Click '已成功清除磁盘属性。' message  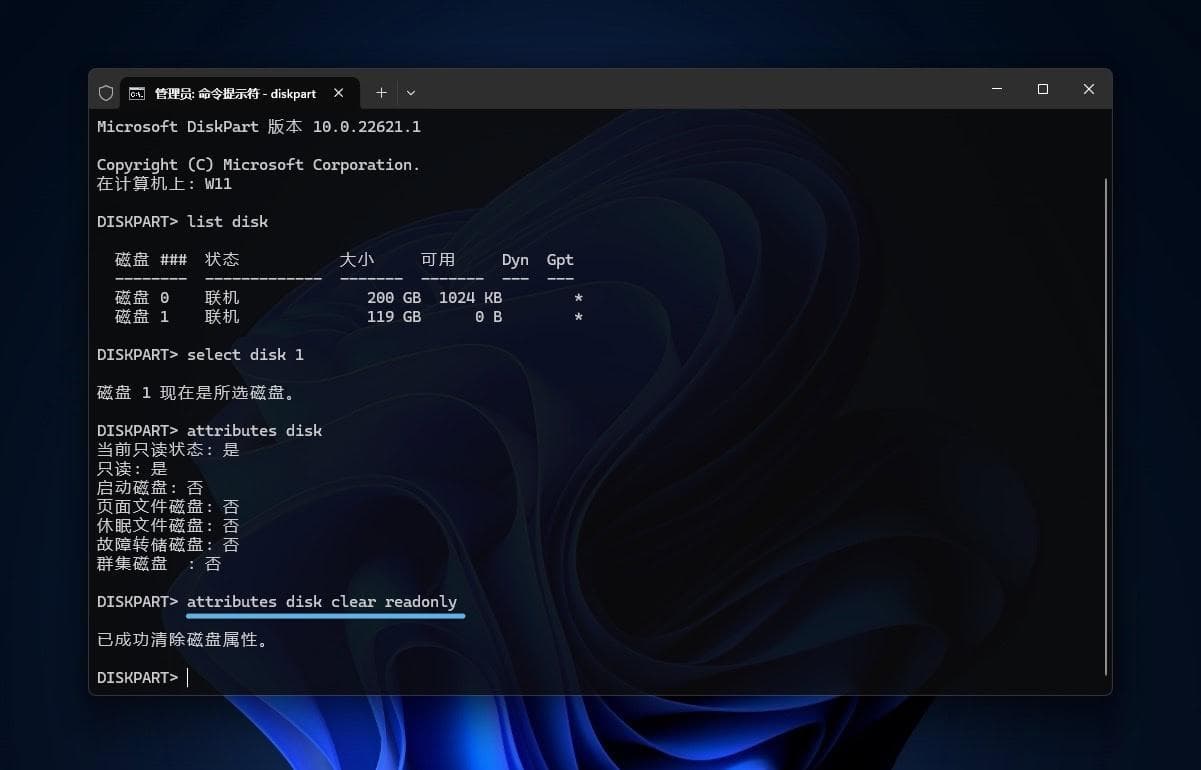pos(183,640)
